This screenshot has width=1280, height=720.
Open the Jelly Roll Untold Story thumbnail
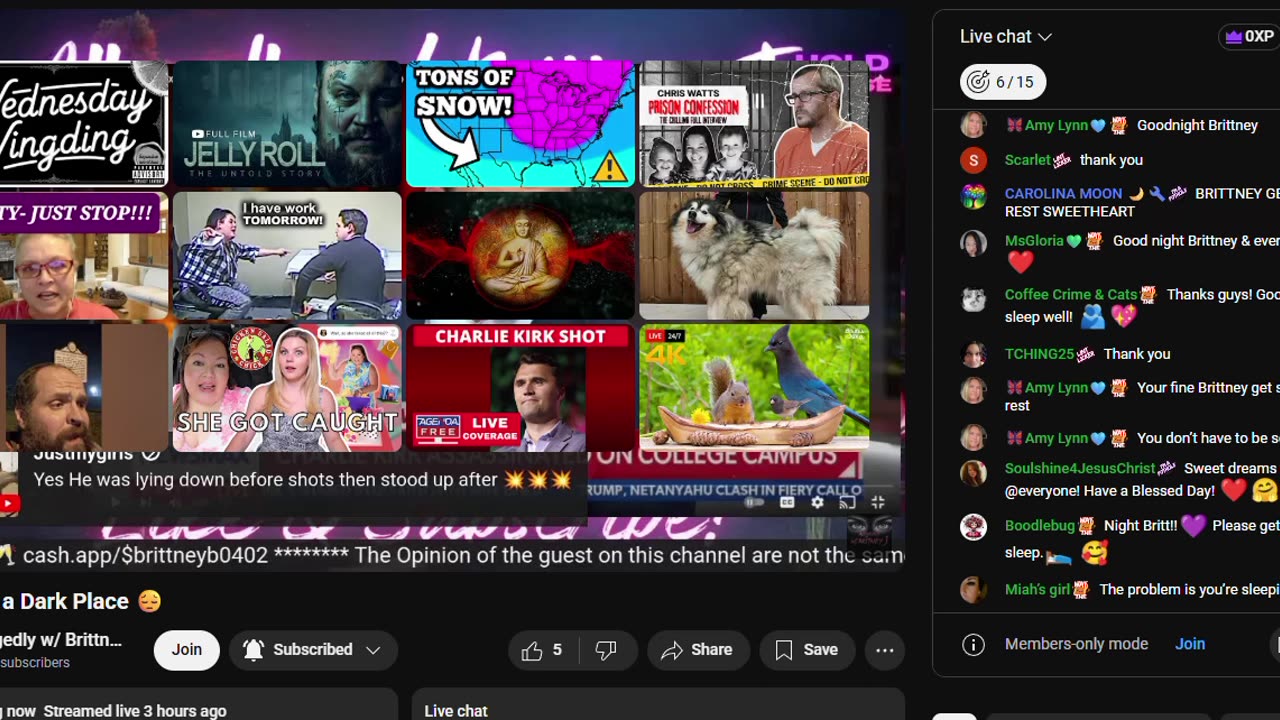[287, 124]
